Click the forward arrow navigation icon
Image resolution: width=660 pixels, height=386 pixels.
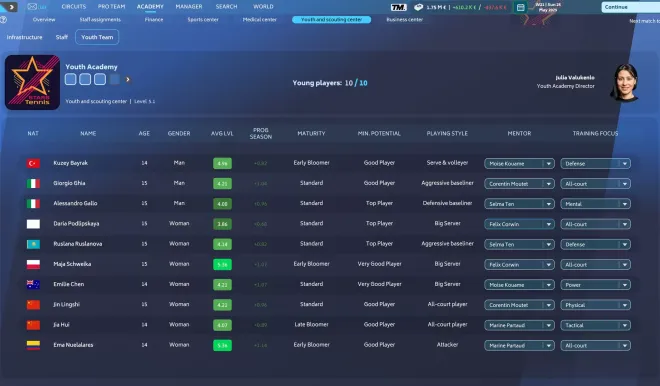tap(11, 7)
